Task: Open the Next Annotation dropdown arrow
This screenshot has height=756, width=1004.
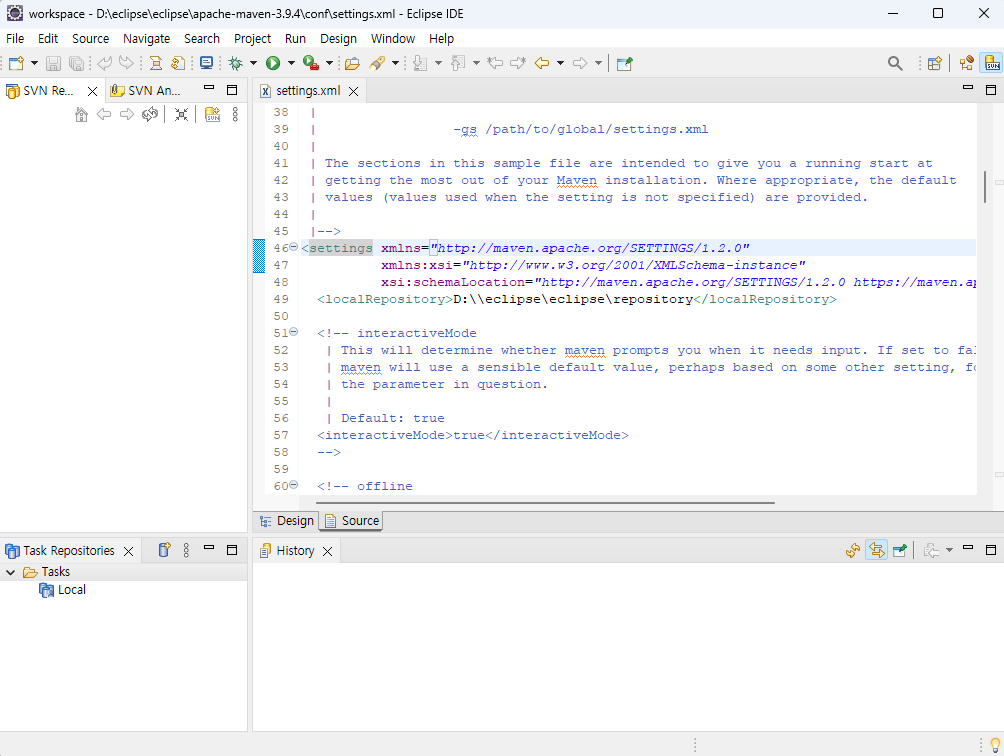Action: point(439,63)
